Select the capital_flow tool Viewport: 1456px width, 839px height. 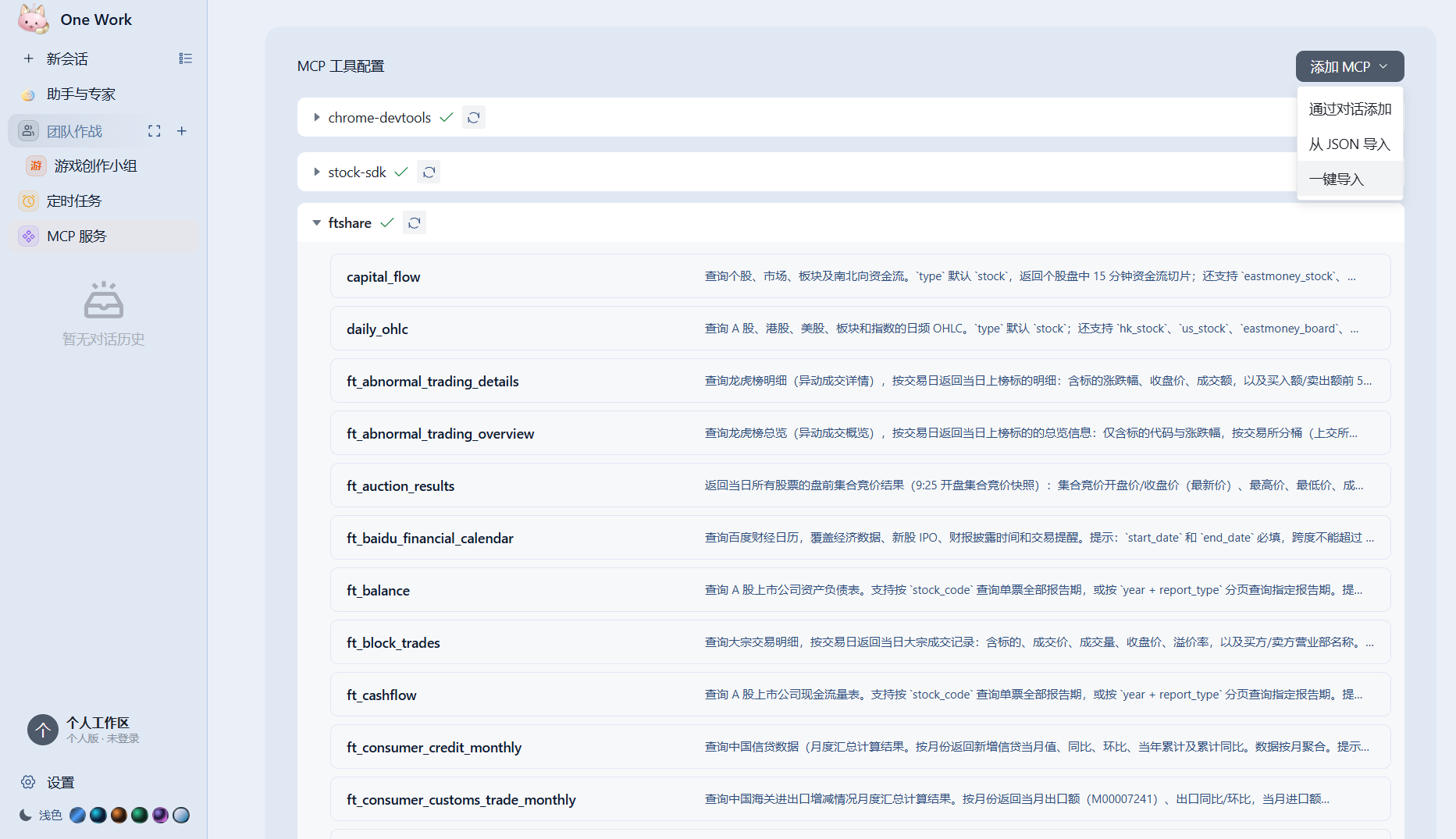[x=860, y=276]
